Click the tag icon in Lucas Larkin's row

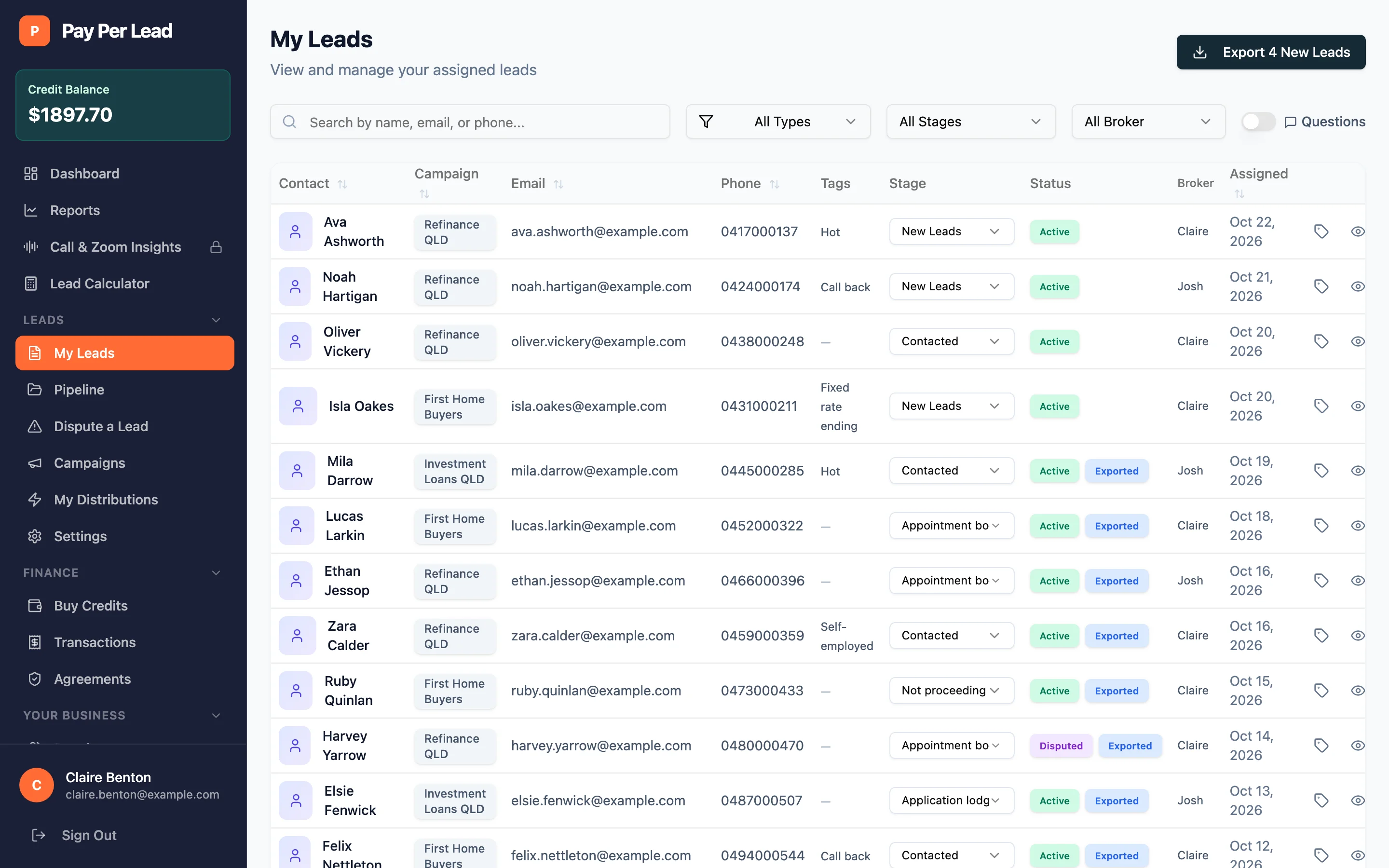pos(1321,526)
